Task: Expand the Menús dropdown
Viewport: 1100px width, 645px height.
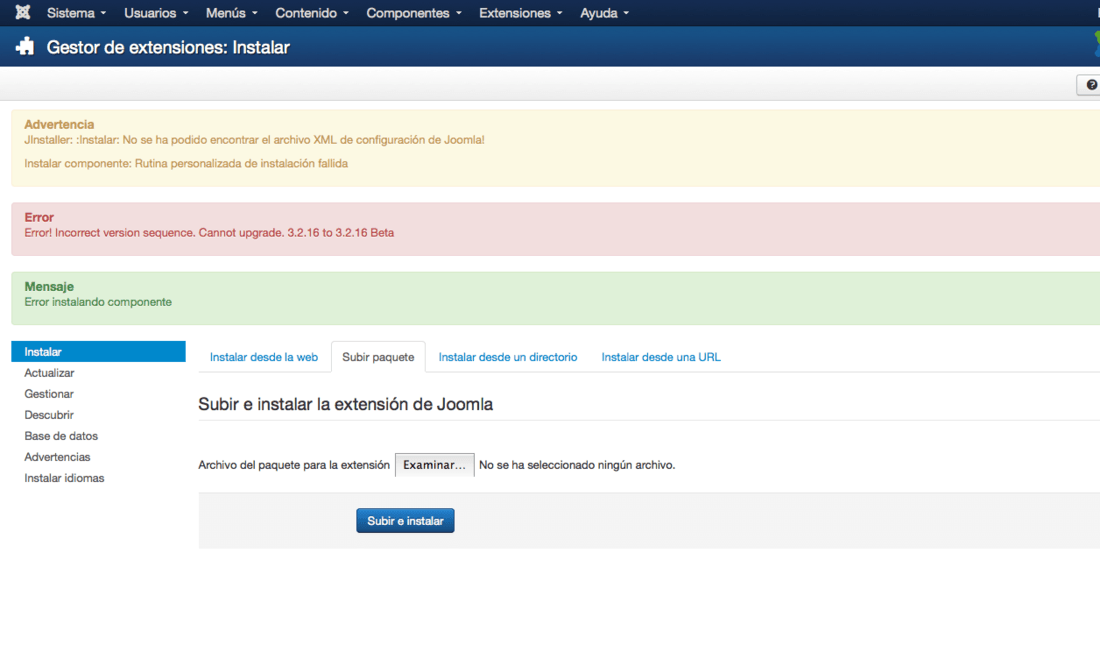Action: pos(232,13)
